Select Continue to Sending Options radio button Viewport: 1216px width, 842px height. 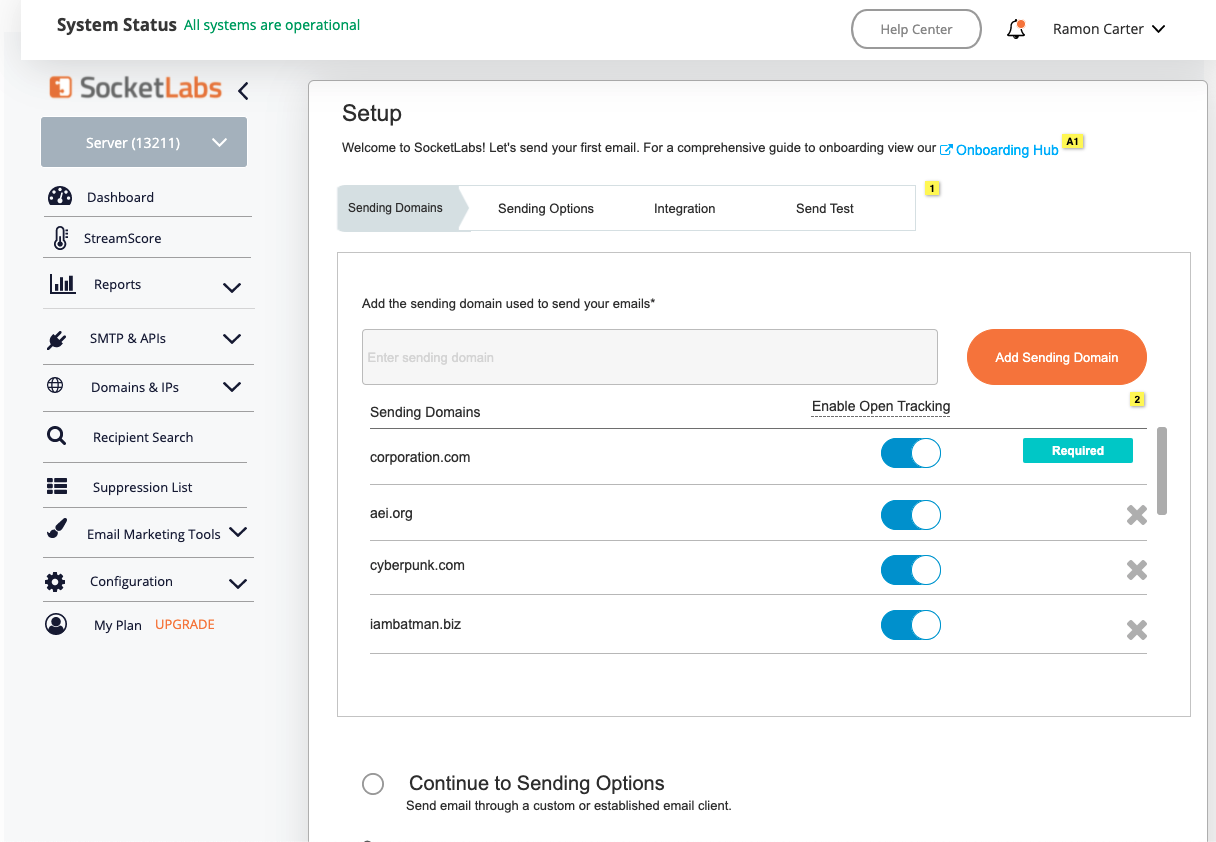click(373, 784)
